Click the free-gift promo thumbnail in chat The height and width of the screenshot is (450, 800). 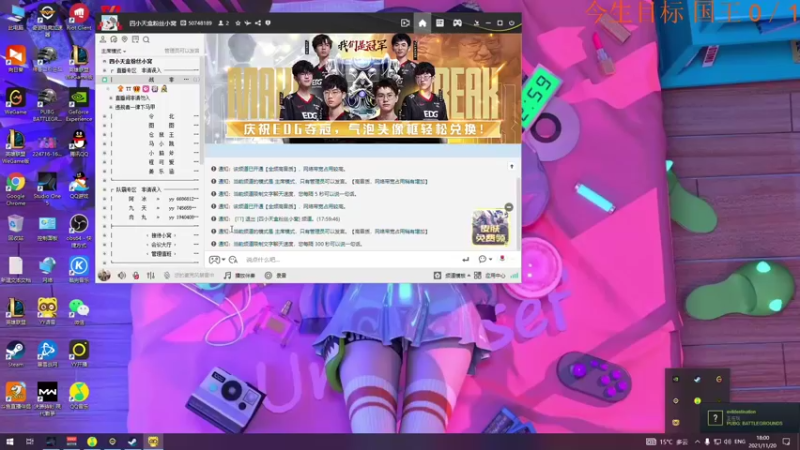click(x=490, y=228)
